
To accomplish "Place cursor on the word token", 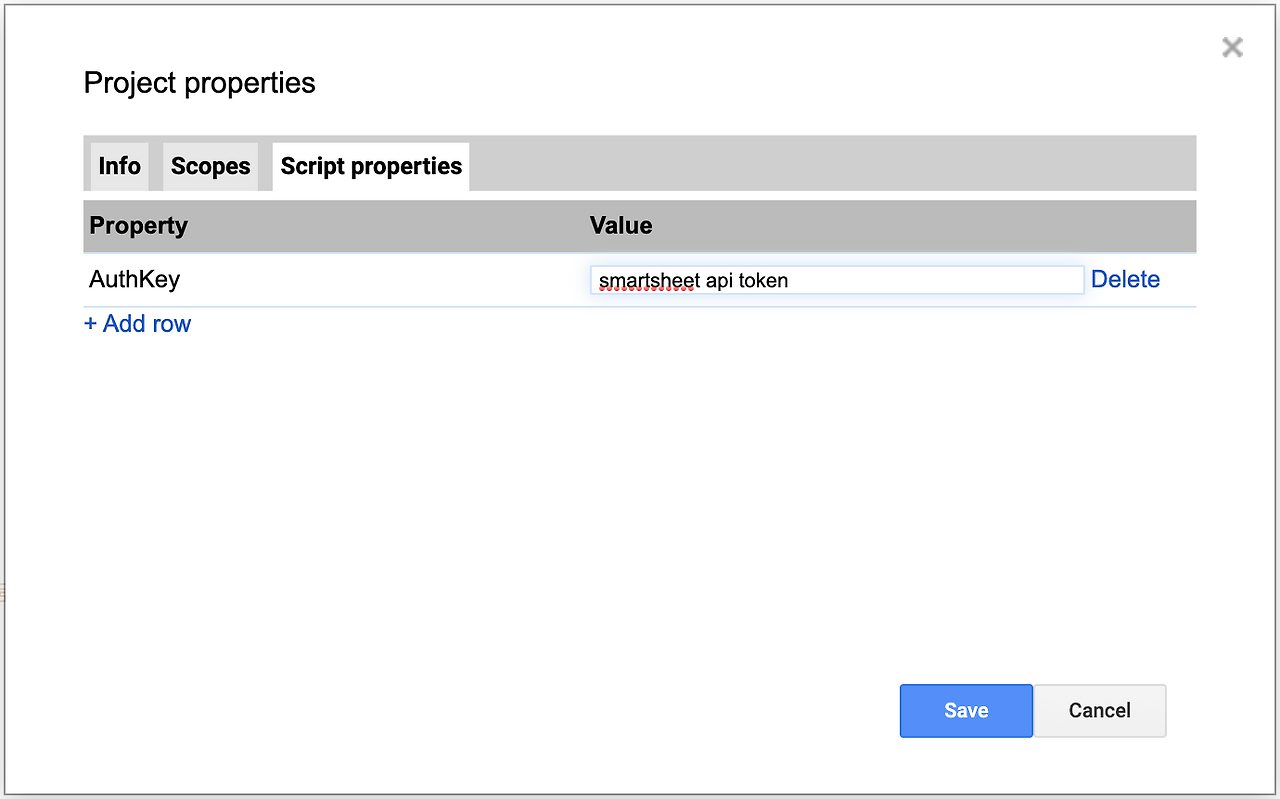I will point(763,281).
